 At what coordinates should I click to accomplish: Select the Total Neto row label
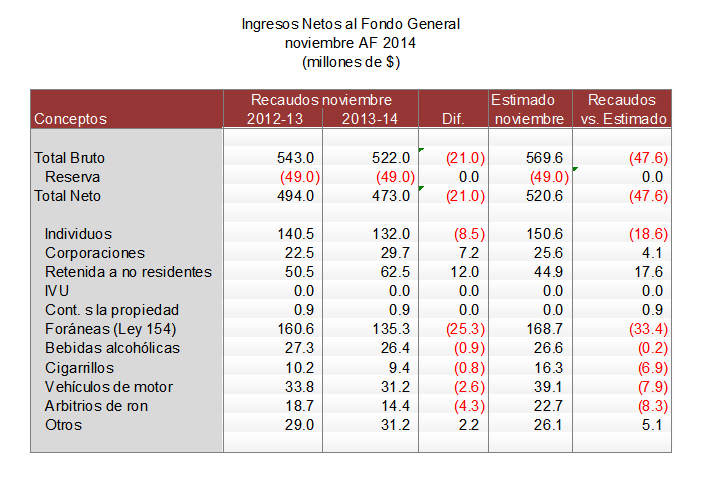point(68,196)
